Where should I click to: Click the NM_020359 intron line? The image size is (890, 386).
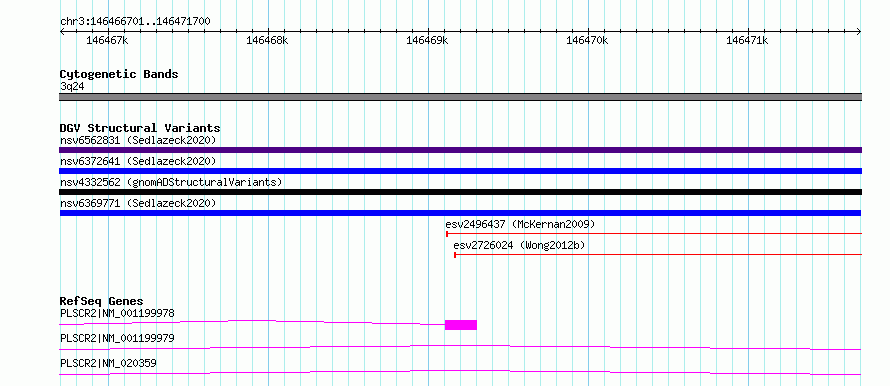point(460,372)
